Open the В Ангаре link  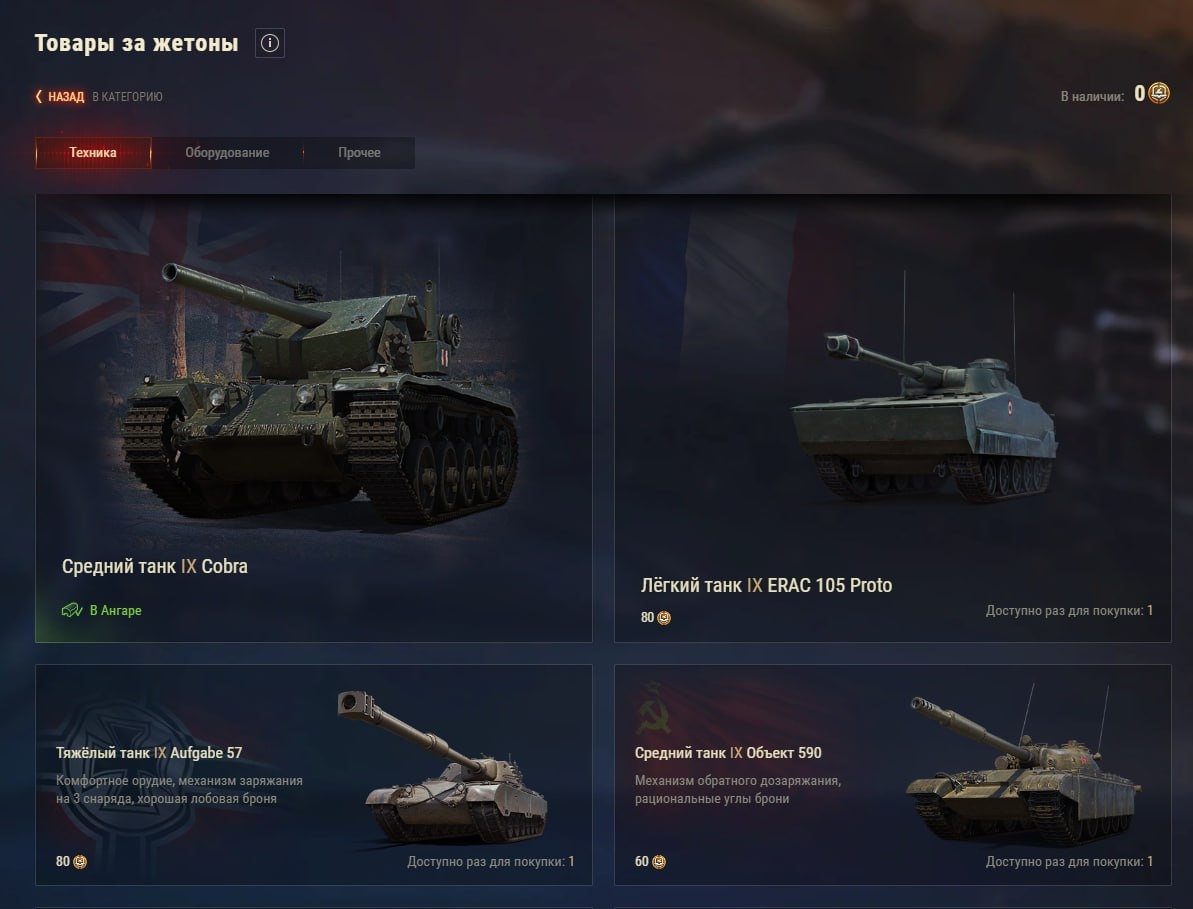pyautogui.click(x=101, y=610)
